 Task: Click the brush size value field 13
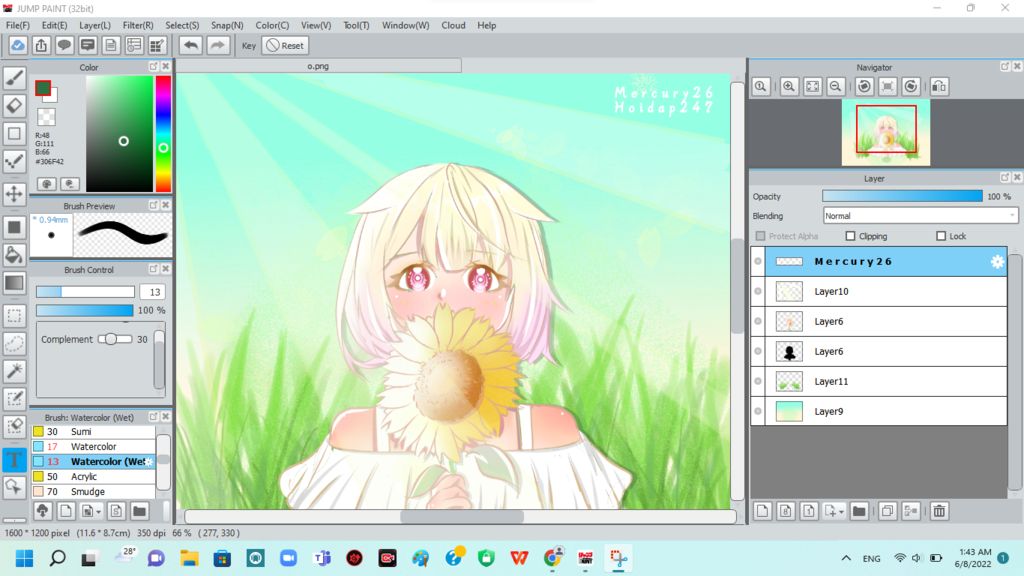(x=154, y=292)
